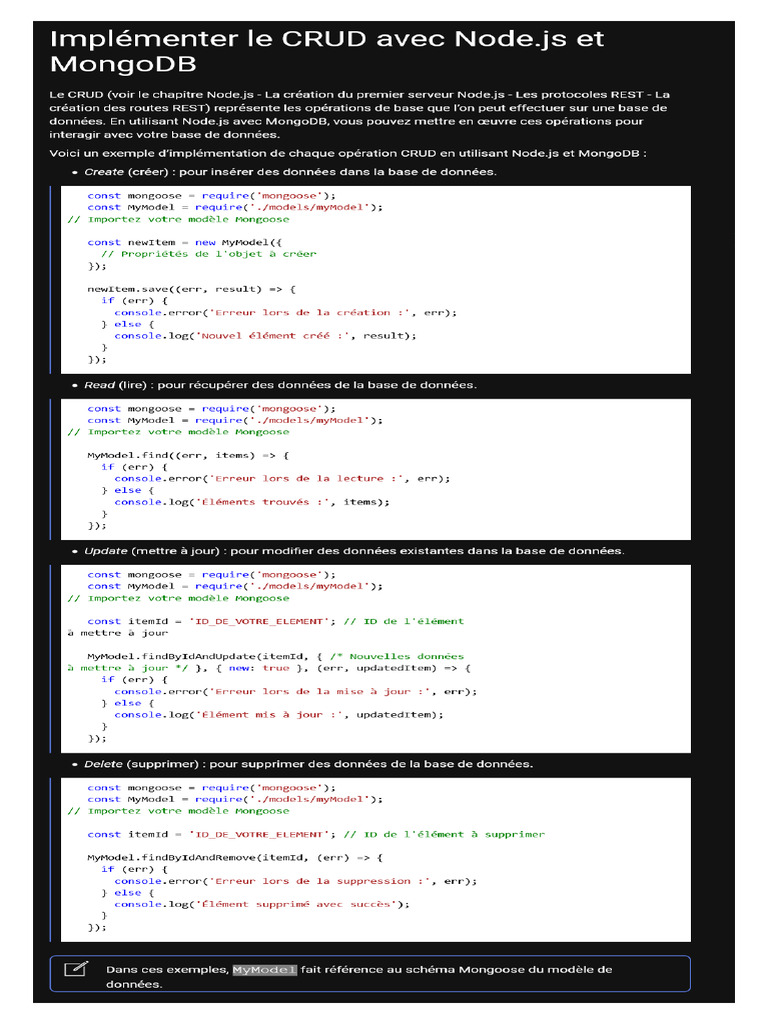Click 'Erreur lors de la lecture' string
This screenshot has height=1024, width=768.
[306, 478]
